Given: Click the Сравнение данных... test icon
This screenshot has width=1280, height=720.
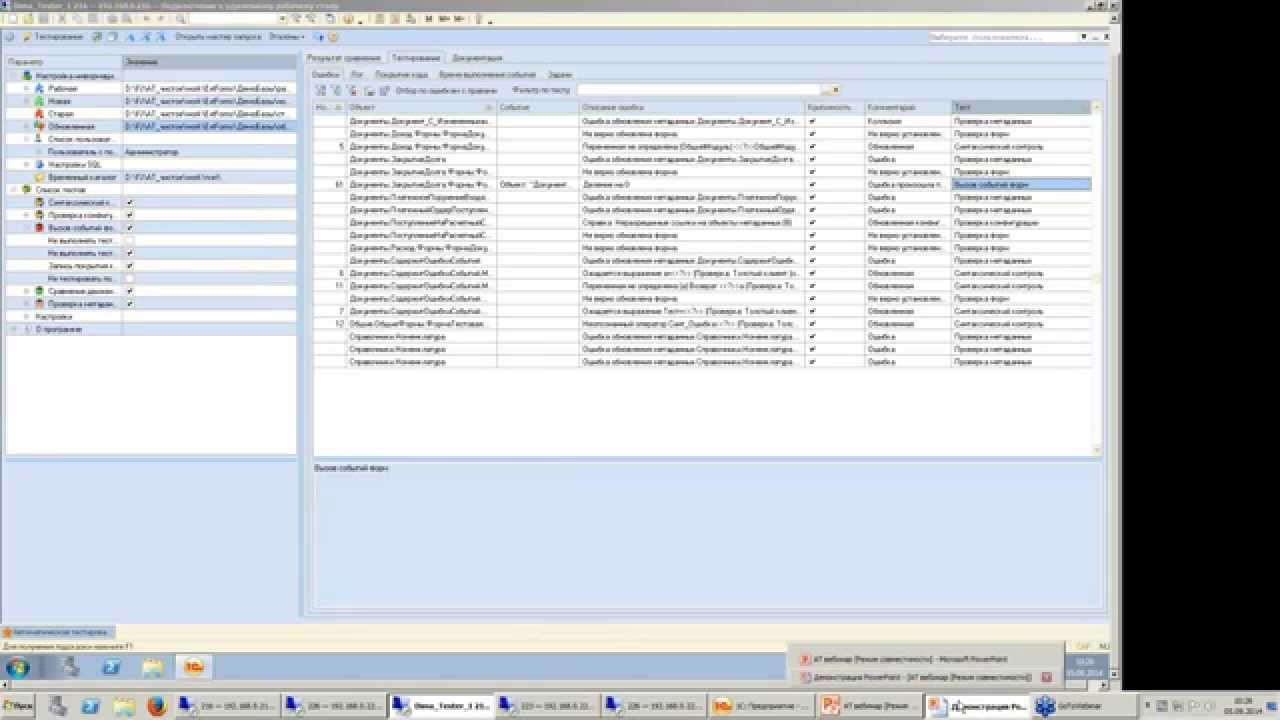Looking at the screenshot, I should pyautogui.click(x=39, y=291).
